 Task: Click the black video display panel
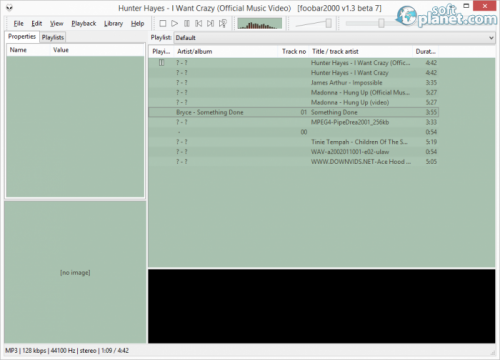pyautogui.click(x=322, y=306)
